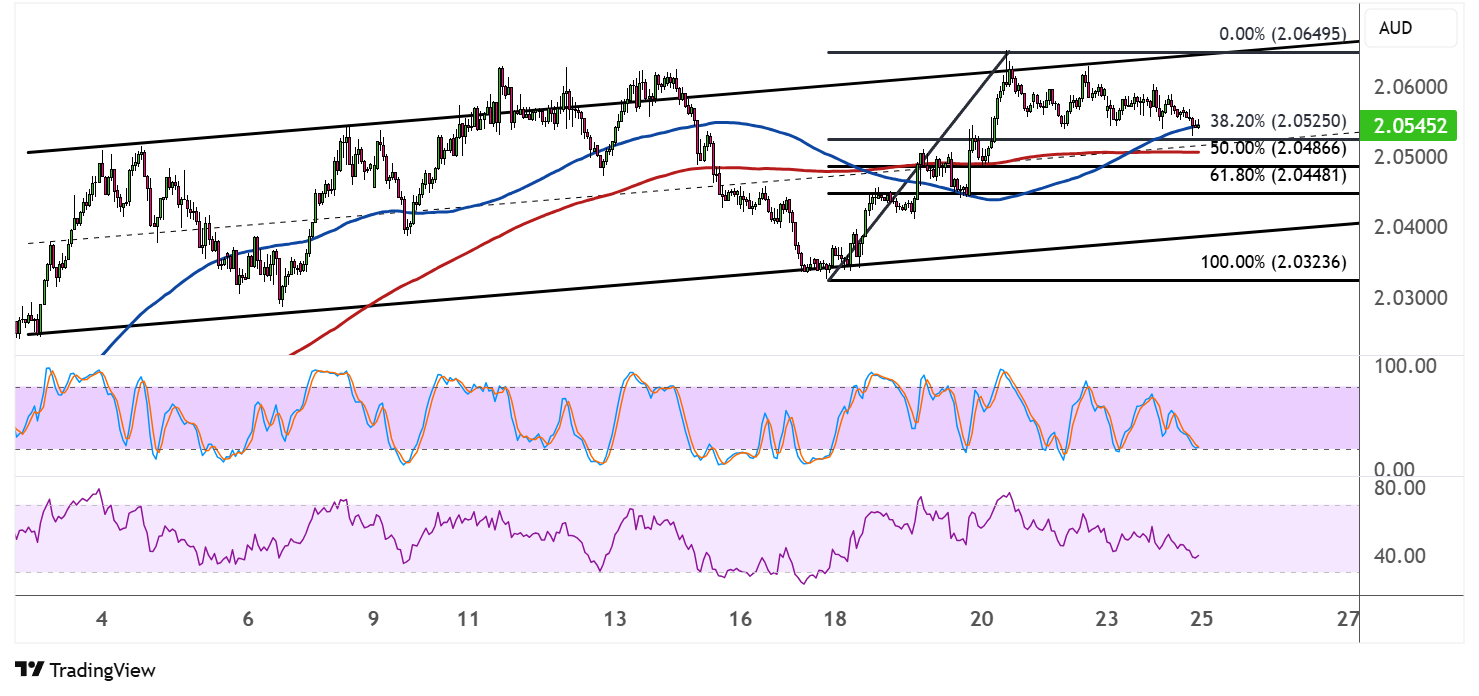
Task: Click date label 4 on time axis
Action: (102, 619)
